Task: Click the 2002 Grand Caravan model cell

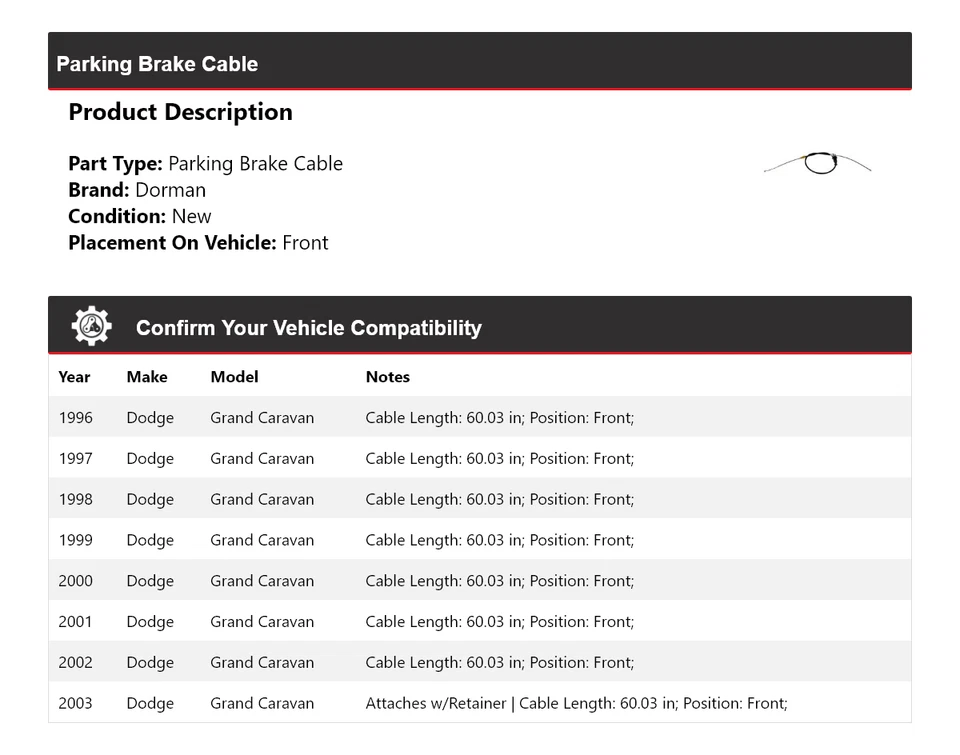Action: coord(262,663)
